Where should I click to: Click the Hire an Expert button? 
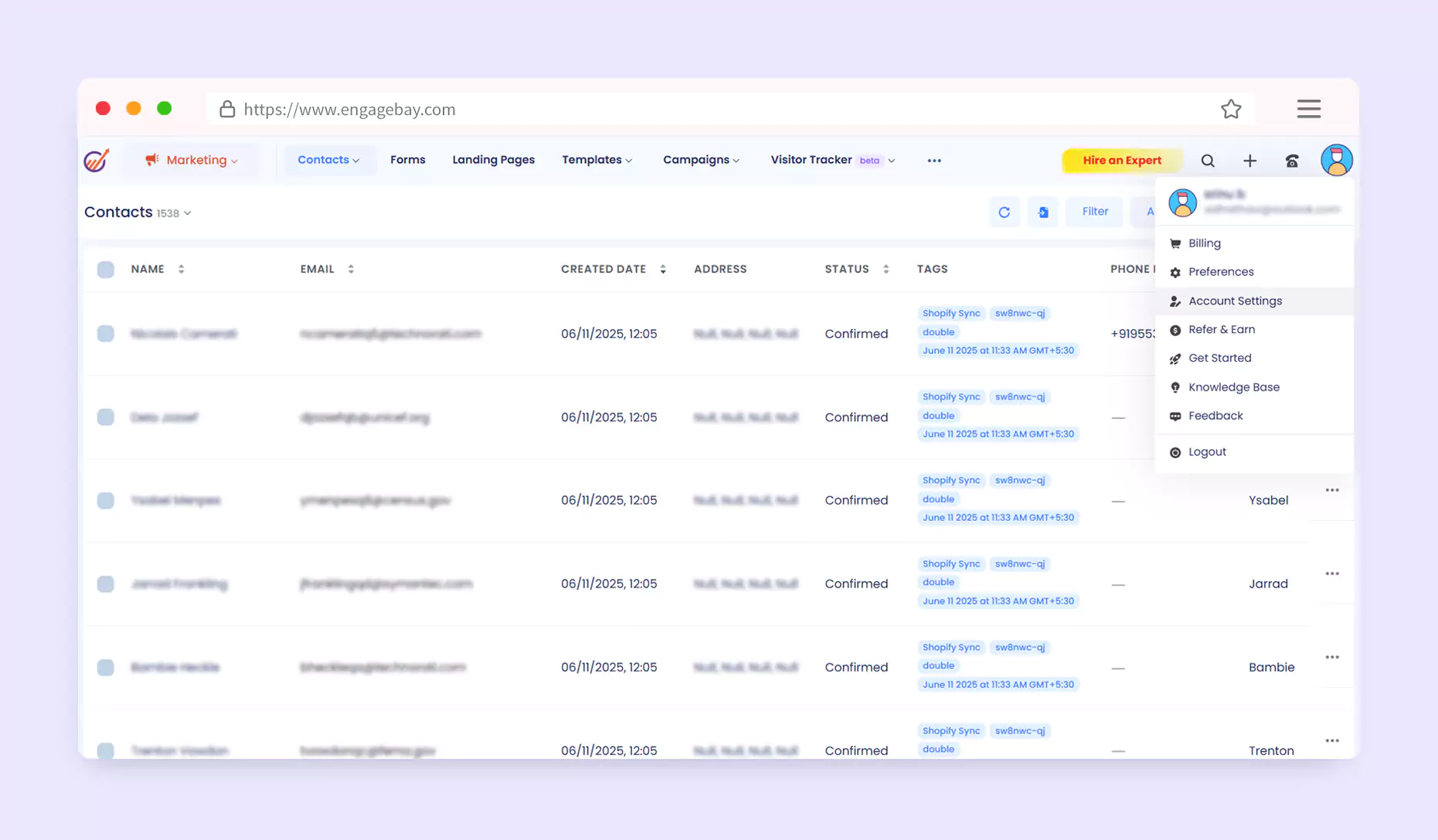[x=1121, y=161]
